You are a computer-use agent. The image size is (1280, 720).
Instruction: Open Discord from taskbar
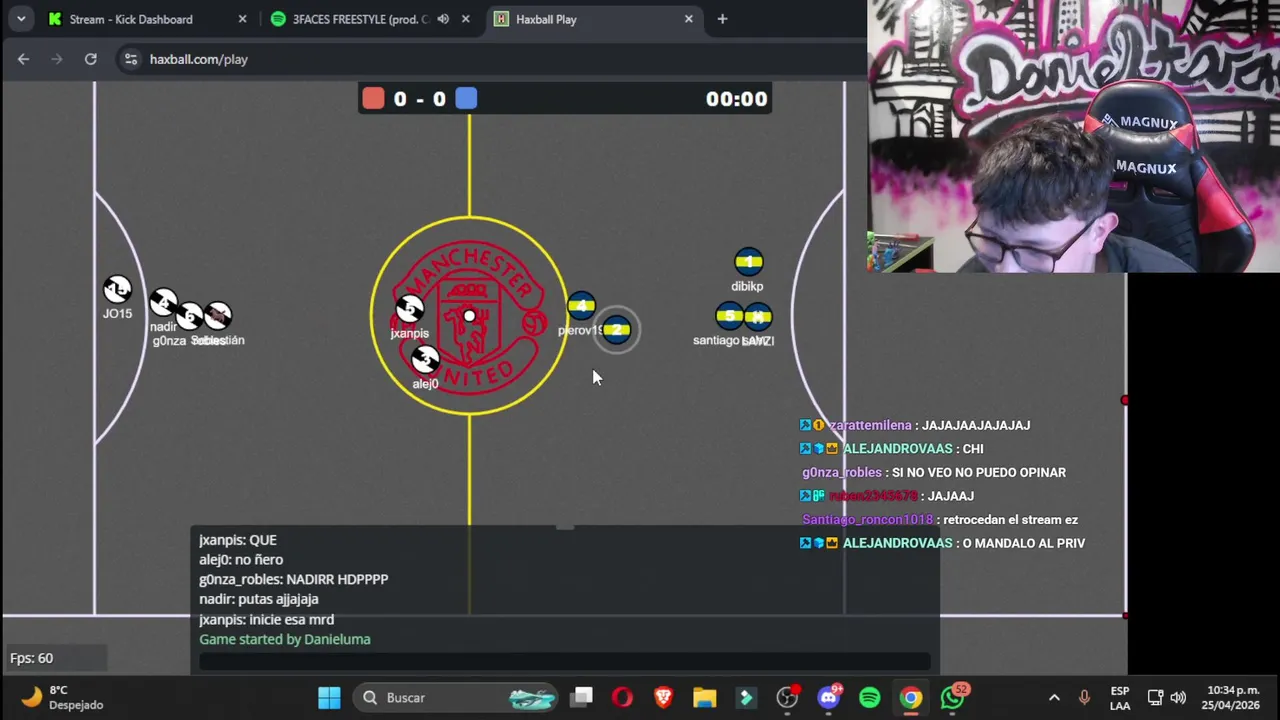(x=829, y=697)
